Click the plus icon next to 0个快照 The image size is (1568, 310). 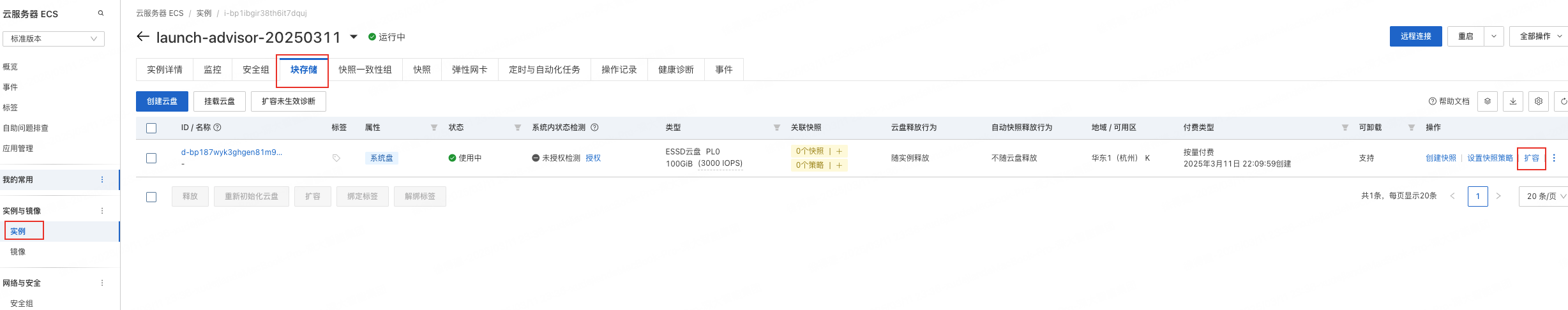coord(839,151)
